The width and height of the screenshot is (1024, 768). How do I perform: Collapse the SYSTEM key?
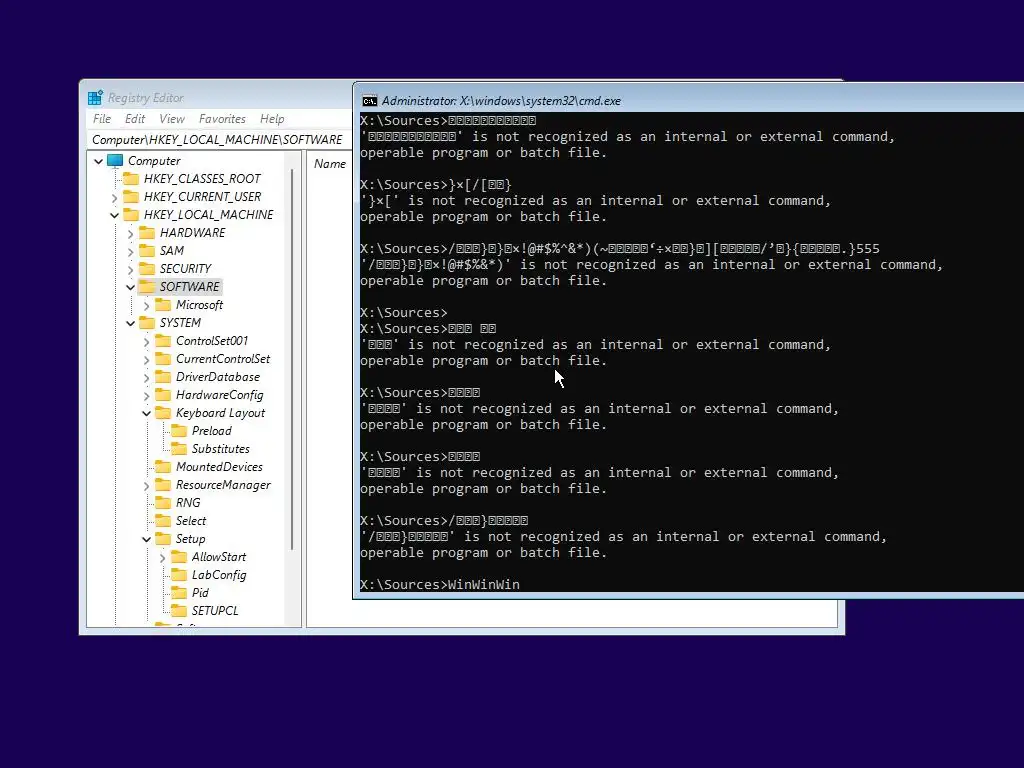coord(131,323)
